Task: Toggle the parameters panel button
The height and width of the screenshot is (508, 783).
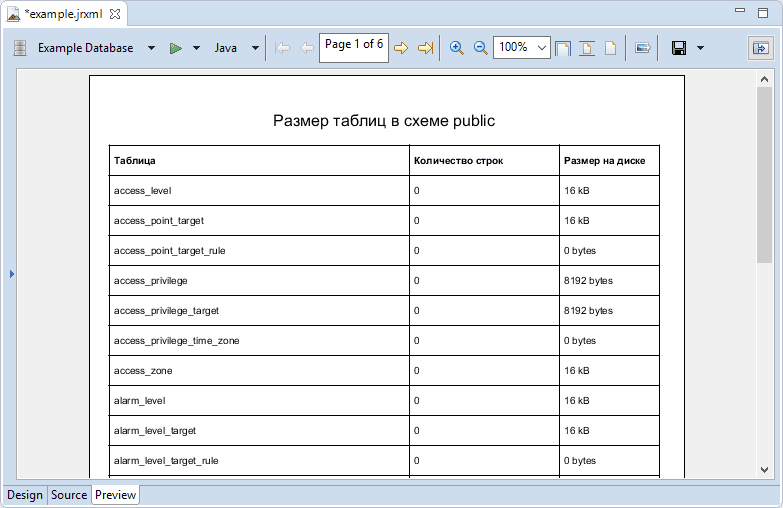Action: [x=760, y=48]
